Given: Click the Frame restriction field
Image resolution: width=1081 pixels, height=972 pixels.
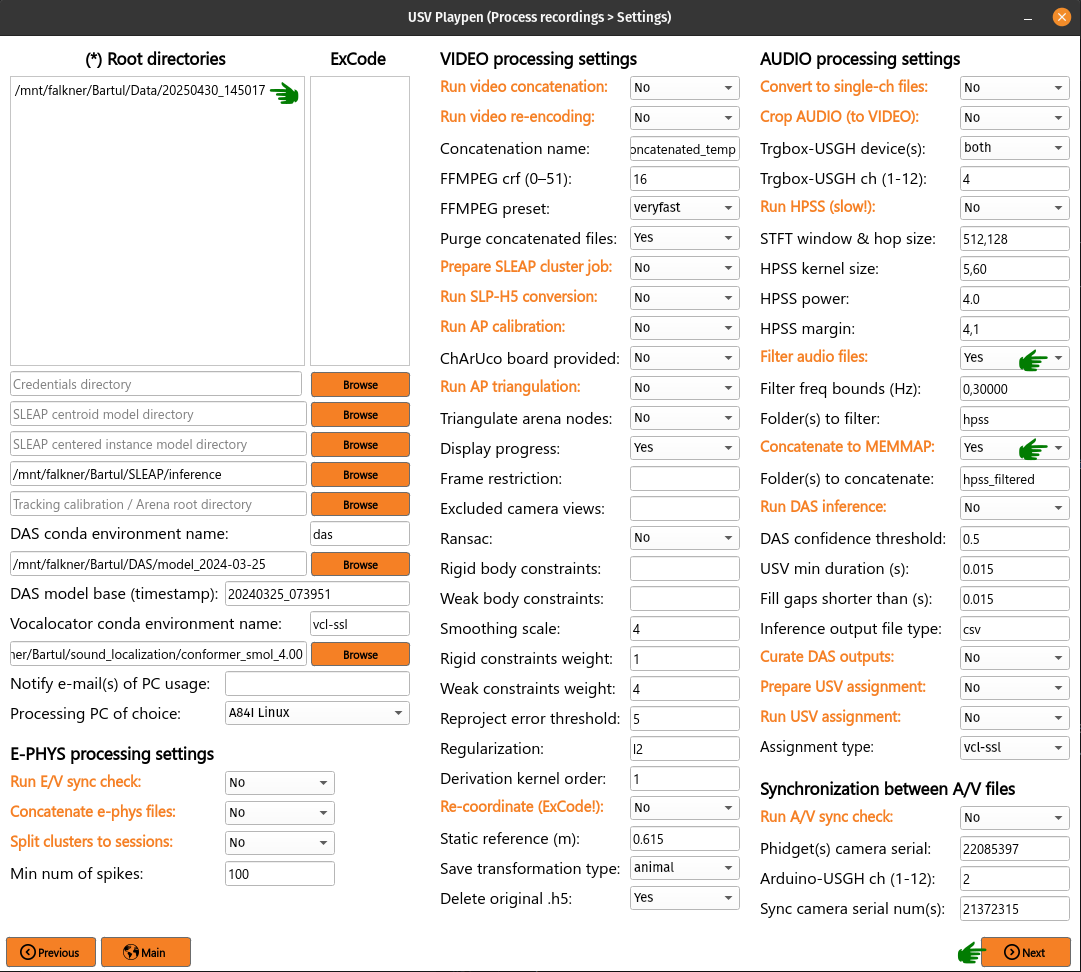Looking at the screenshot, I should coord(684,478).
